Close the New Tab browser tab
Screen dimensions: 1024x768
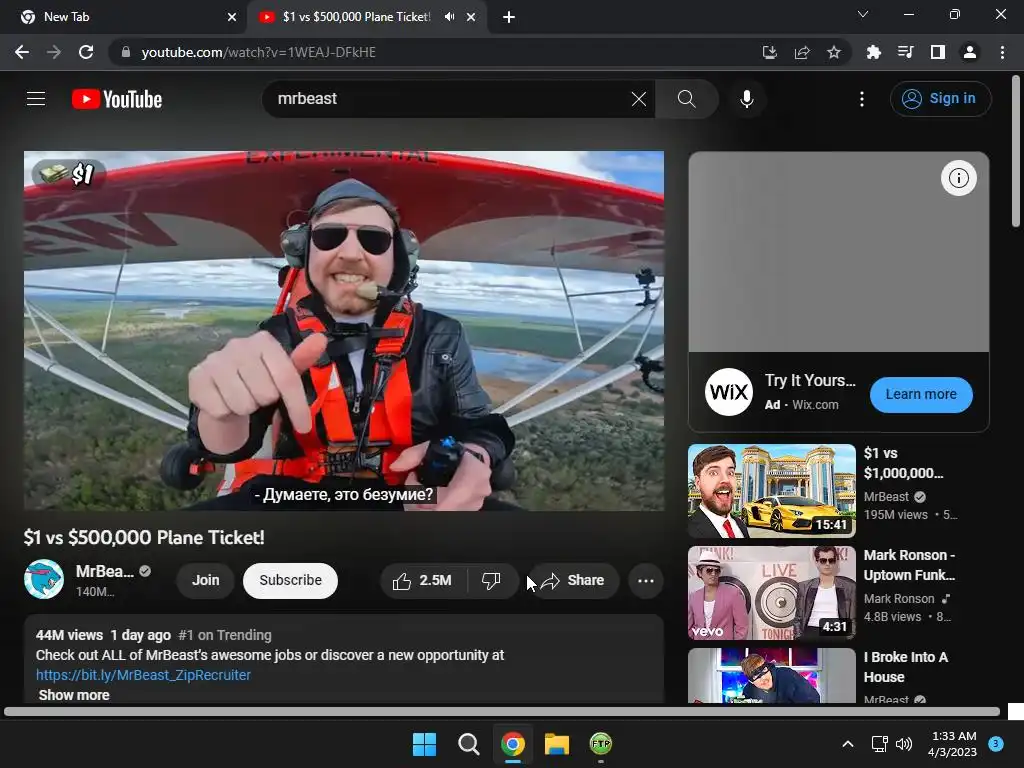pyautogui.click(x=232, y=17)
